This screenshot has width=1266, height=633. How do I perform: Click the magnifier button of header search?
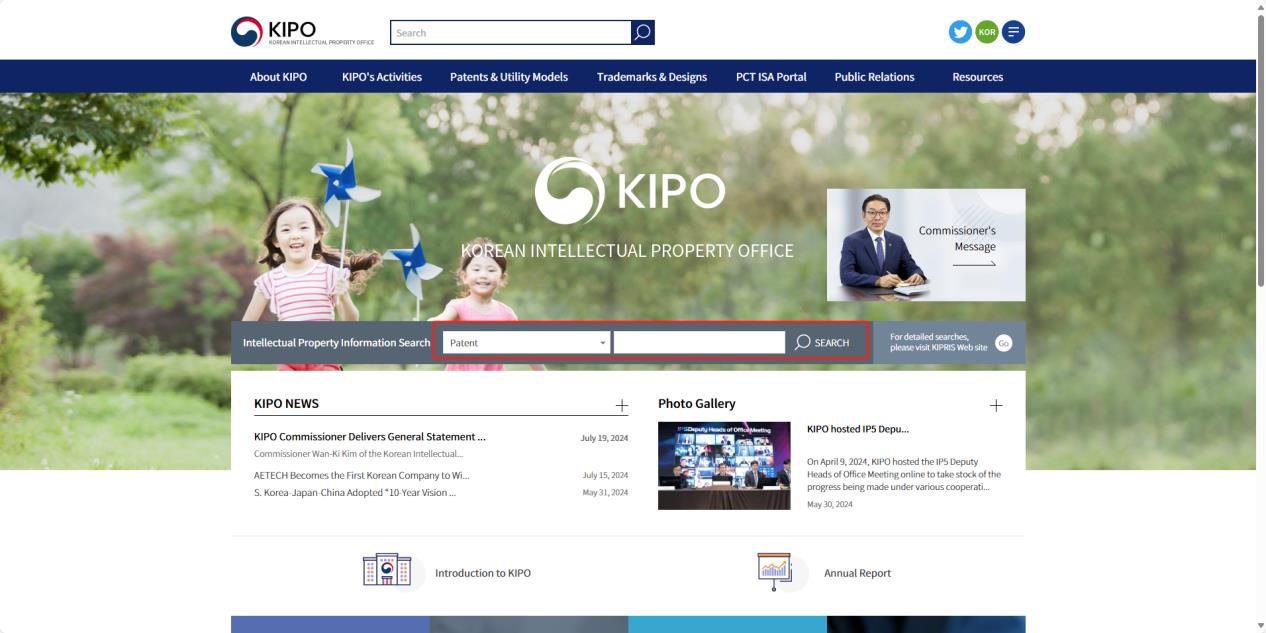pyautogui.click(x=643, y=32)
